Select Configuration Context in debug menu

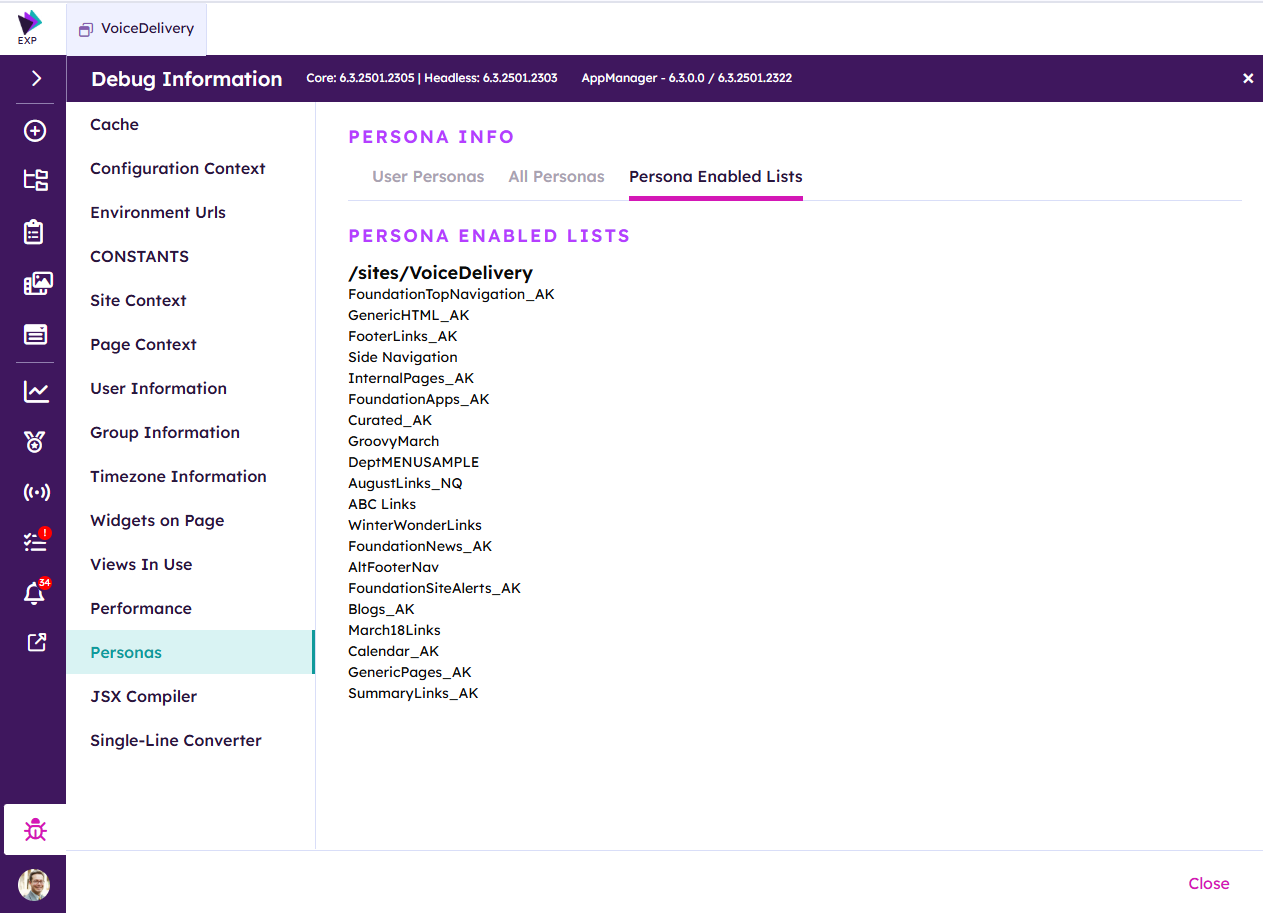pos(177,168)
